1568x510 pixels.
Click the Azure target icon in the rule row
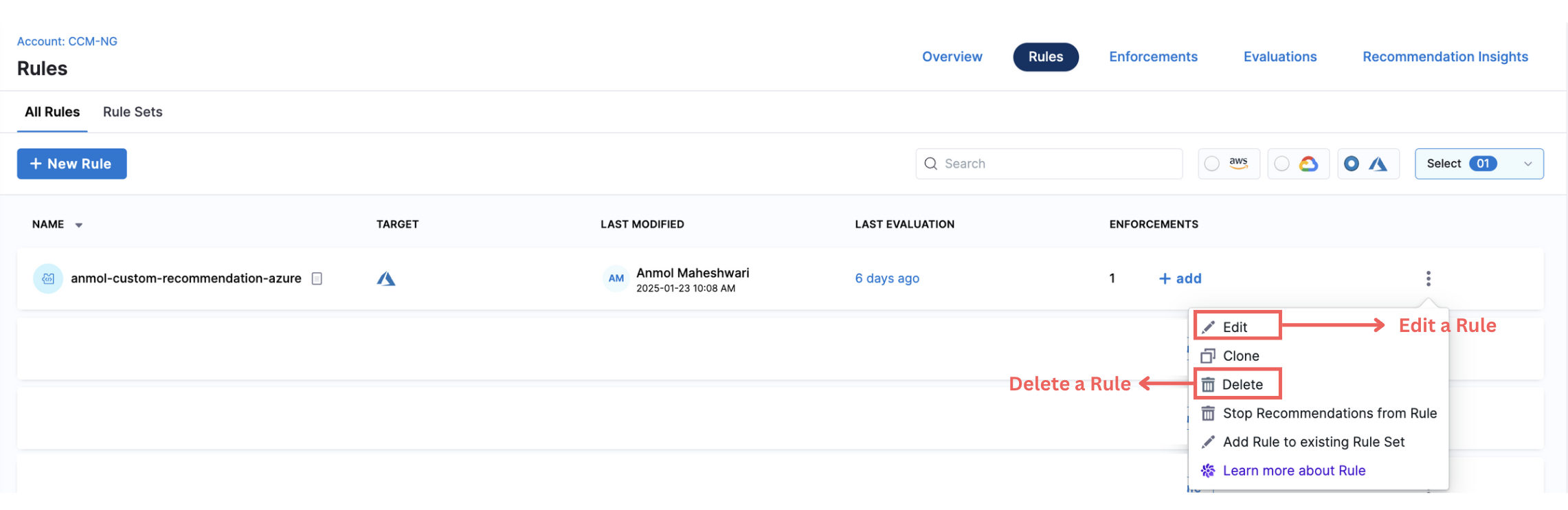386,278
